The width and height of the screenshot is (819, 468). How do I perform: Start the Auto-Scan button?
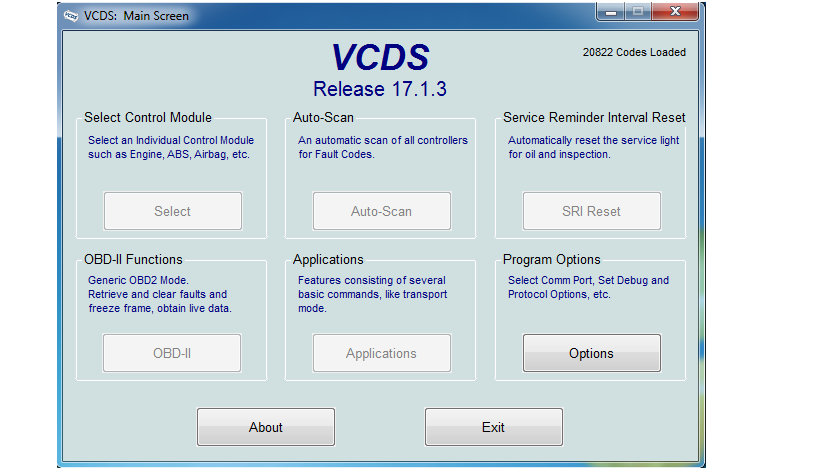coord(382,211)
